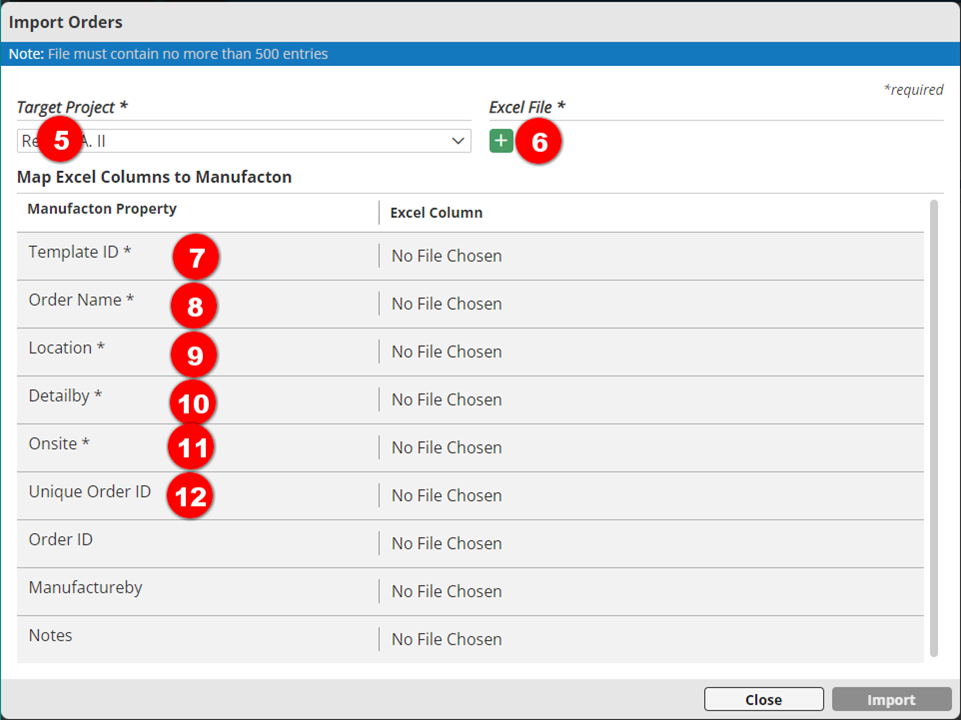This screenshot has height=720, width=961.
Task: Click the red marker numbered 8
Action: (194, 306)
